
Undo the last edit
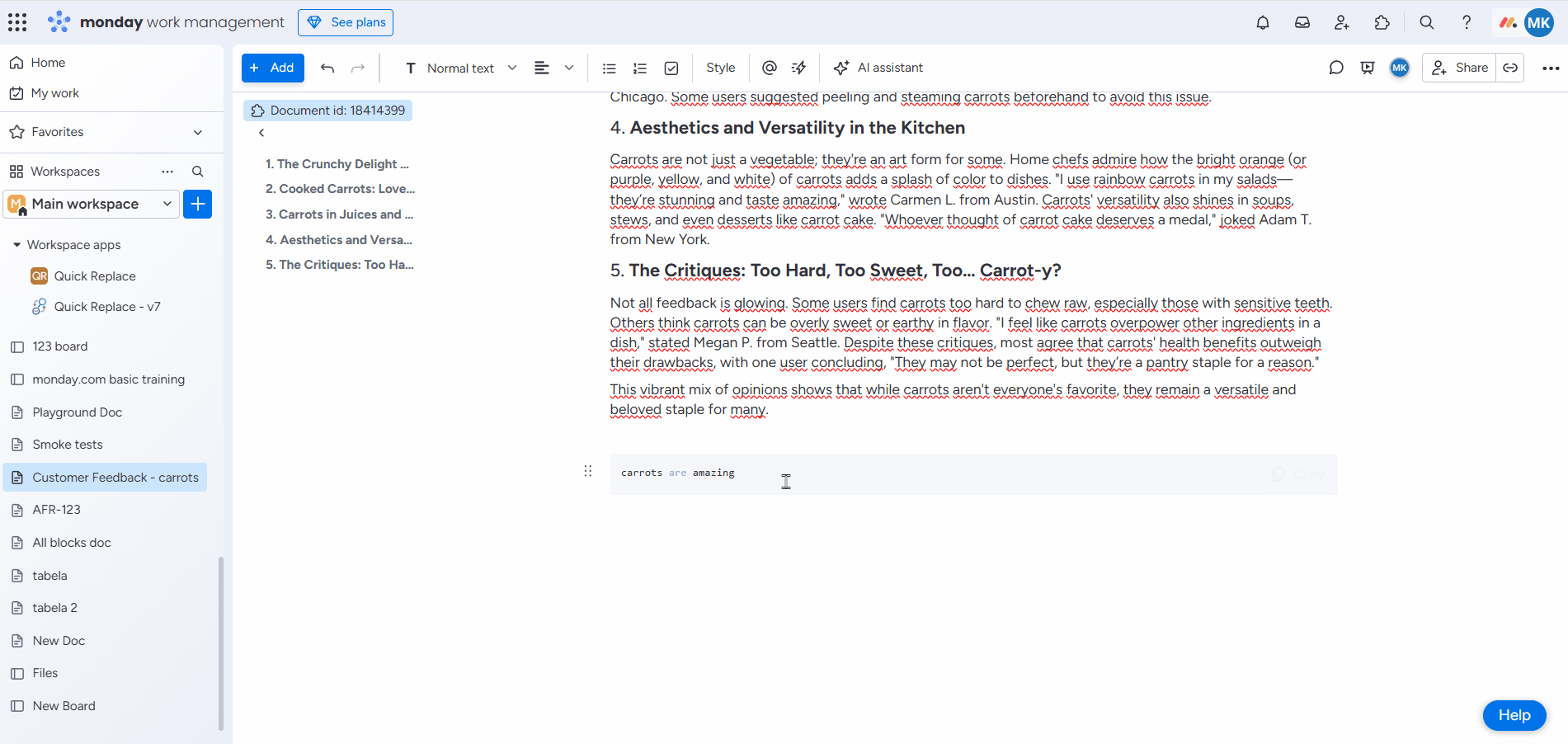click(327, 68)
